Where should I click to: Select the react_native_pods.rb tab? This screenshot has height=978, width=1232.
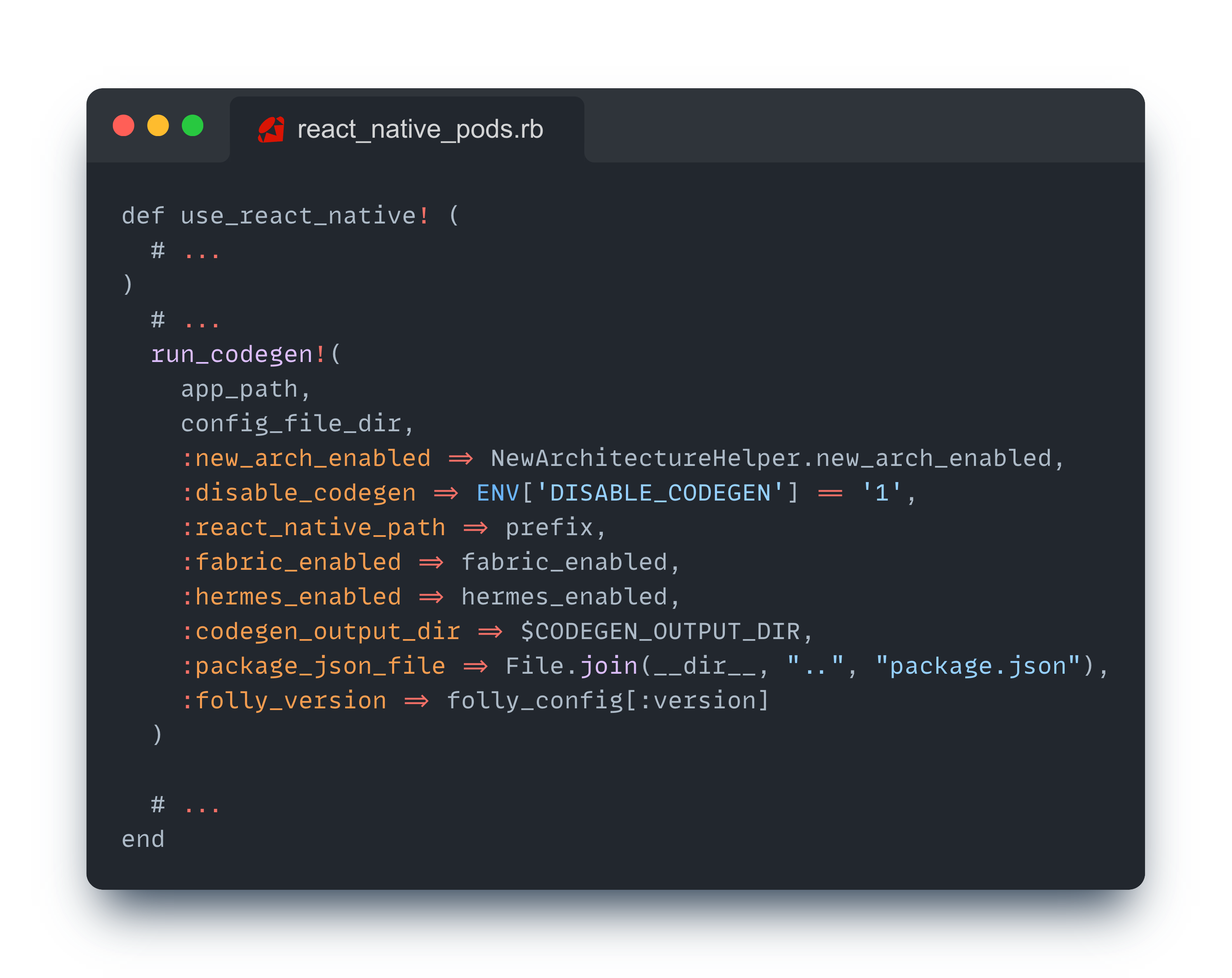click(419, 130)
